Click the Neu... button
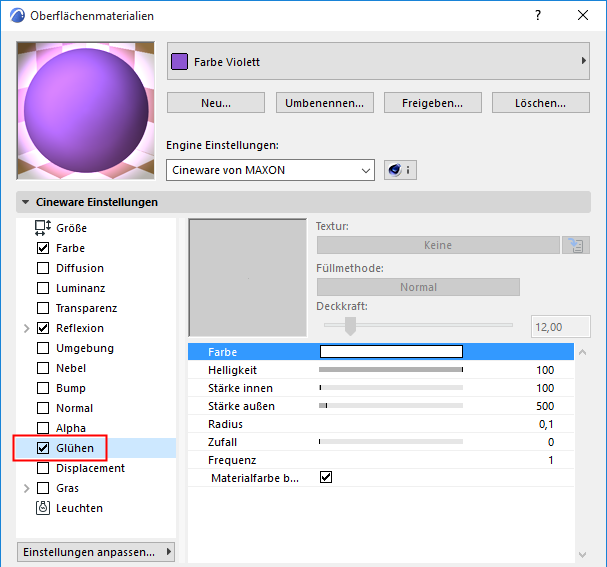This screenshot has width=607, height=567. click(x=216, y=103)
